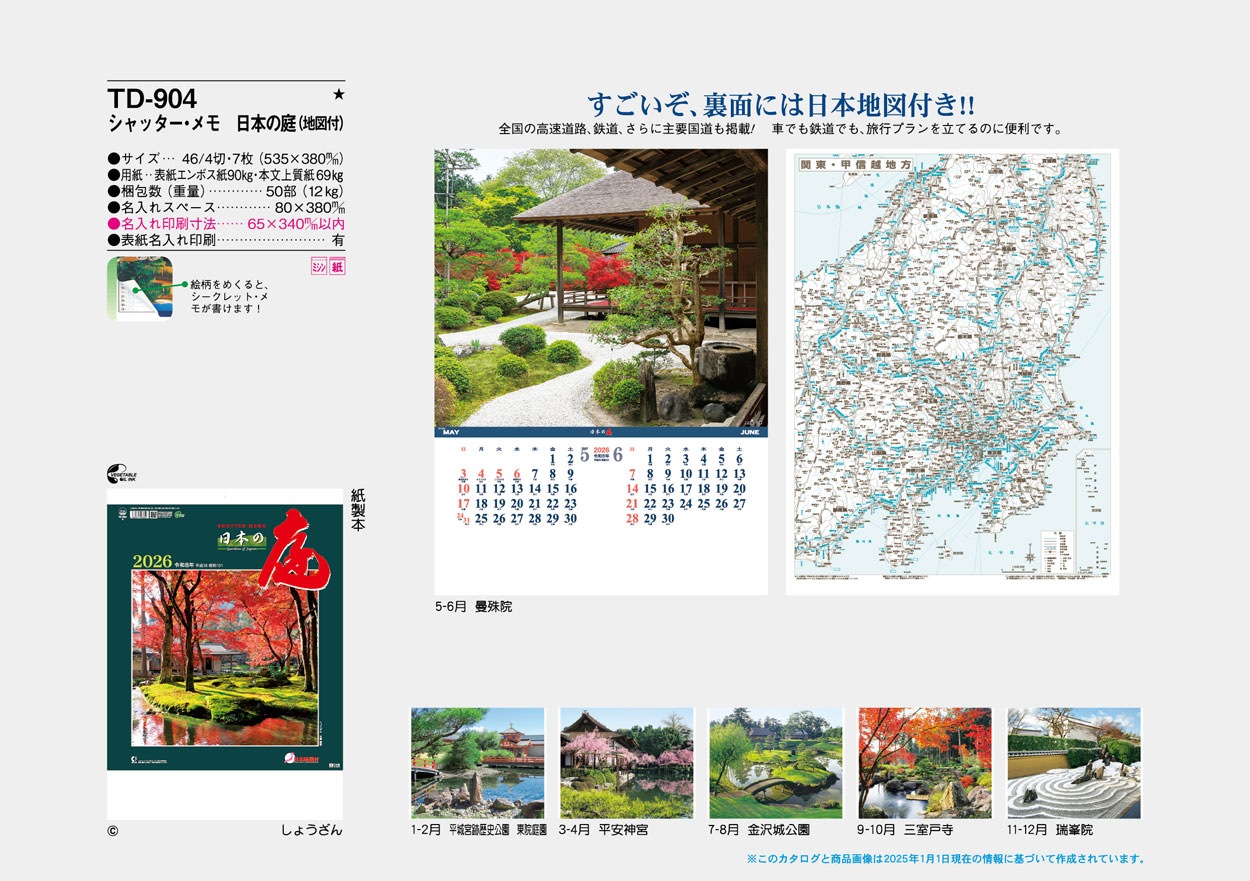This screenshot has width=1250, height=881.
Task: Click the すごいぞ、裏面には日本地図付き headline
Action: 780,105
